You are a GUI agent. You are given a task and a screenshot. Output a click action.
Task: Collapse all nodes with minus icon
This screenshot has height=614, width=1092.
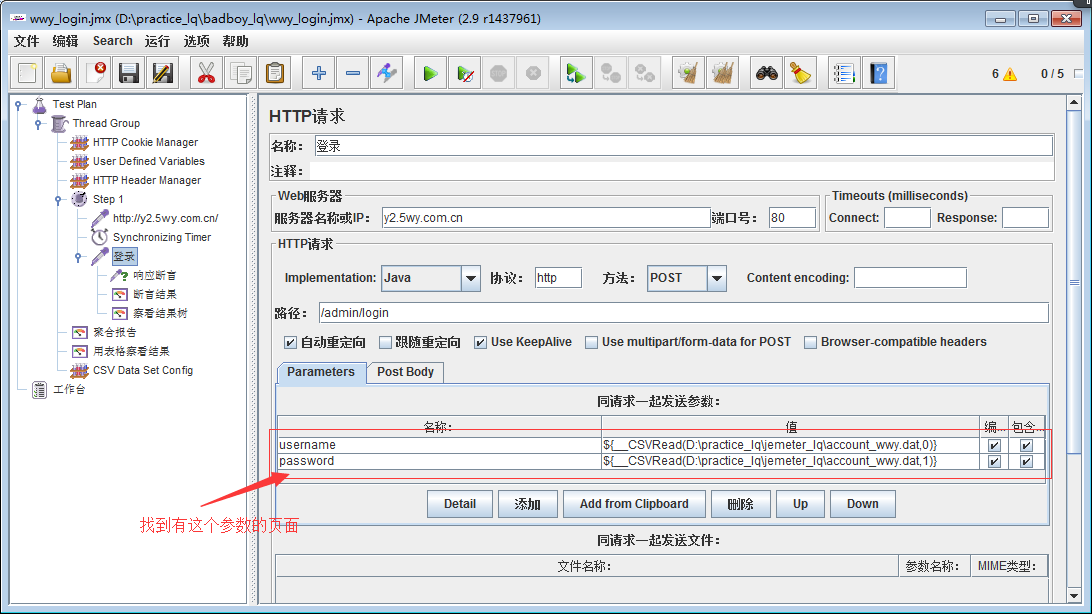coord(353,73)
